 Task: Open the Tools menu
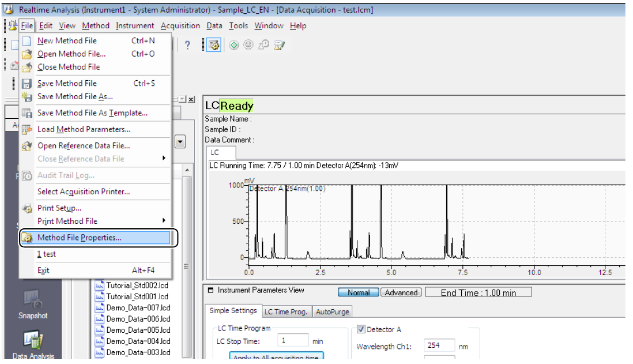(x=239, y=26)
